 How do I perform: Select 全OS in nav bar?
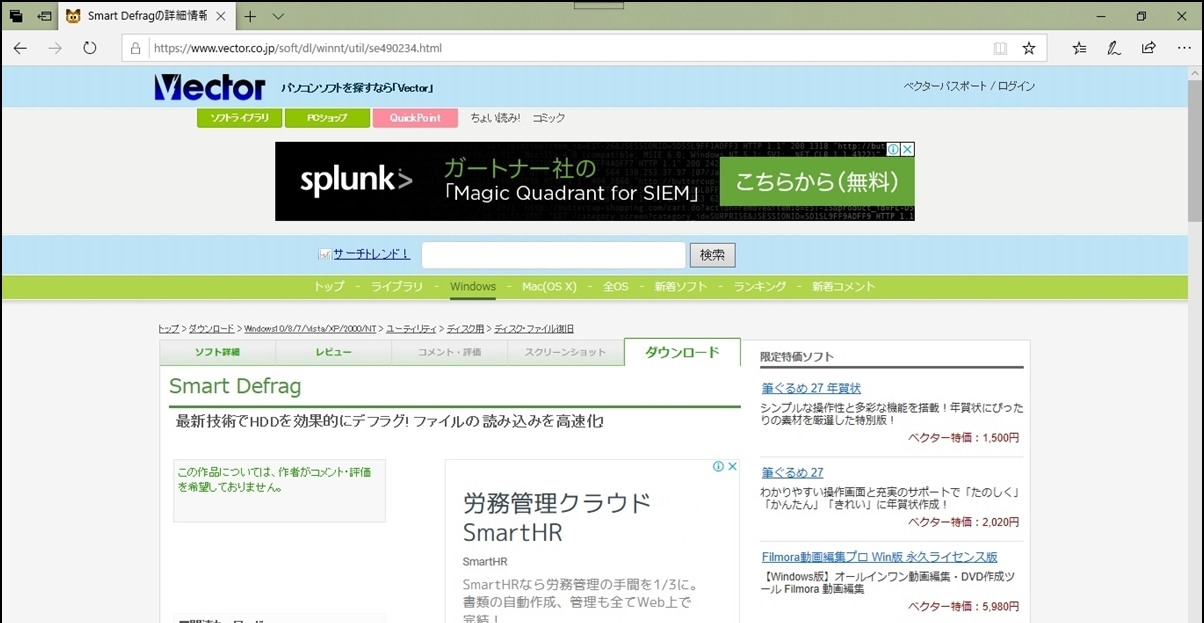point(616,287)
